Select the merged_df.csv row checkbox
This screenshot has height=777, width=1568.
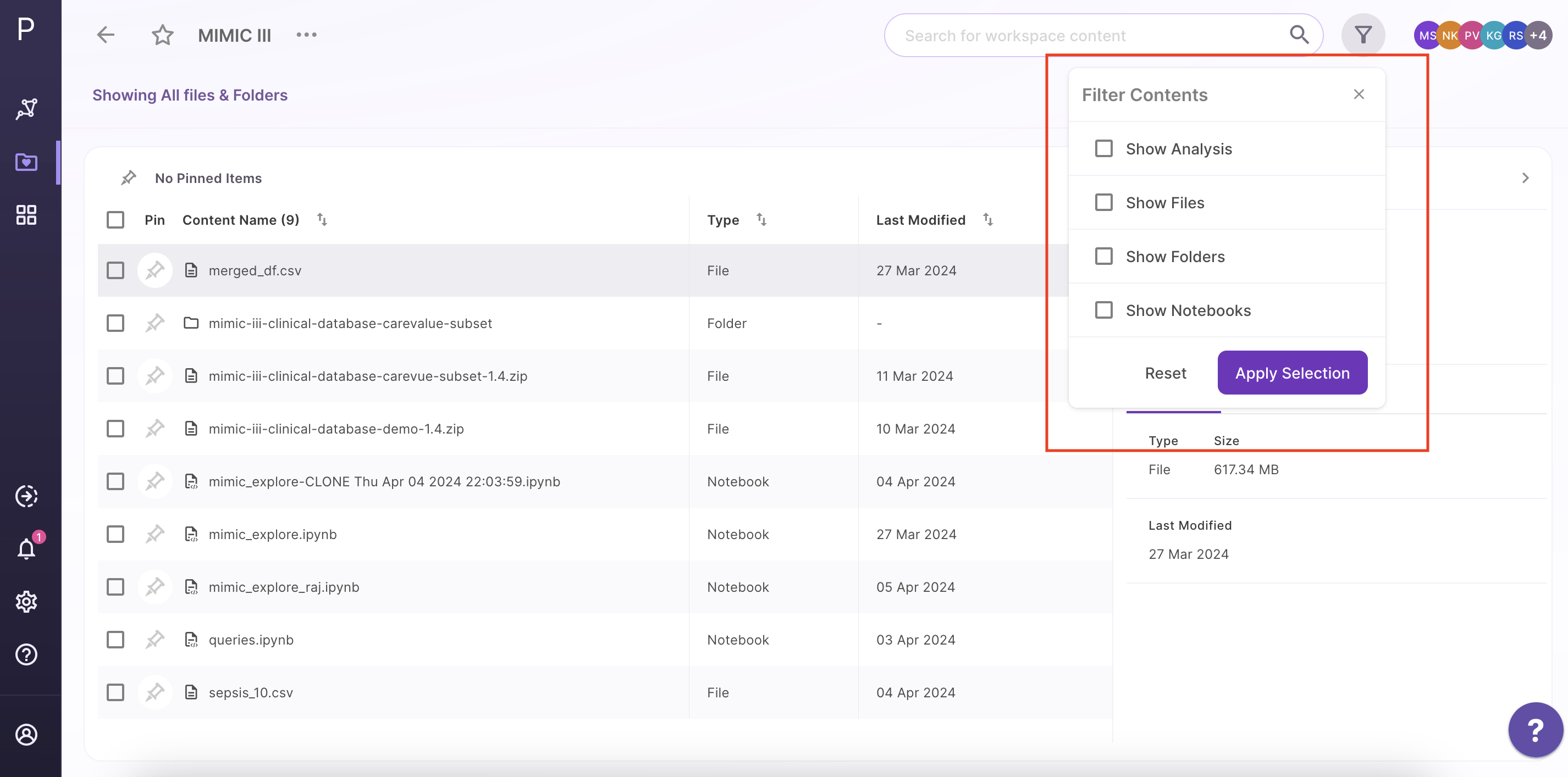coord(115,270)
